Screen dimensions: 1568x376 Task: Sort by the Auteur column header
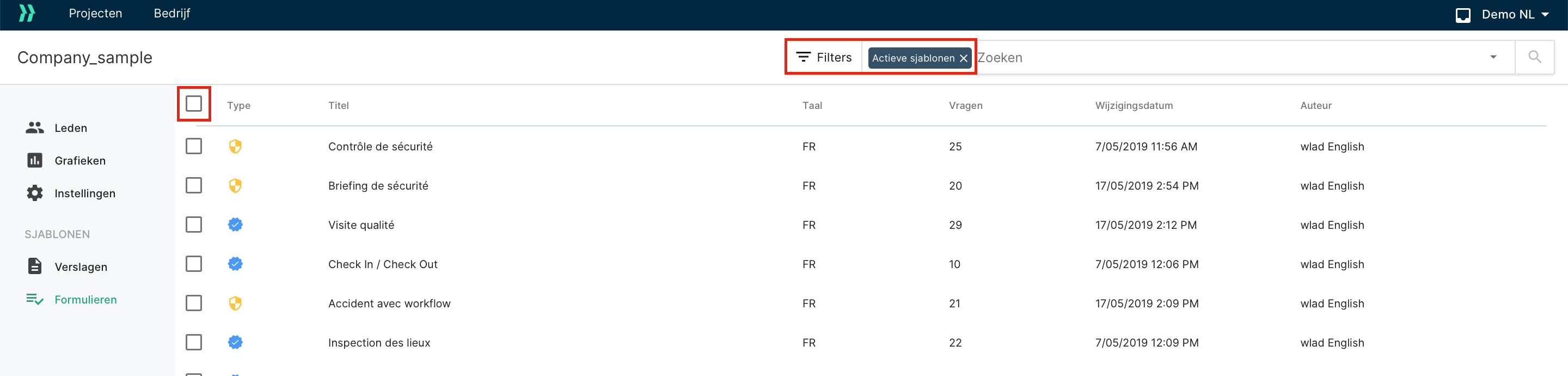(x=1315, y=105)
